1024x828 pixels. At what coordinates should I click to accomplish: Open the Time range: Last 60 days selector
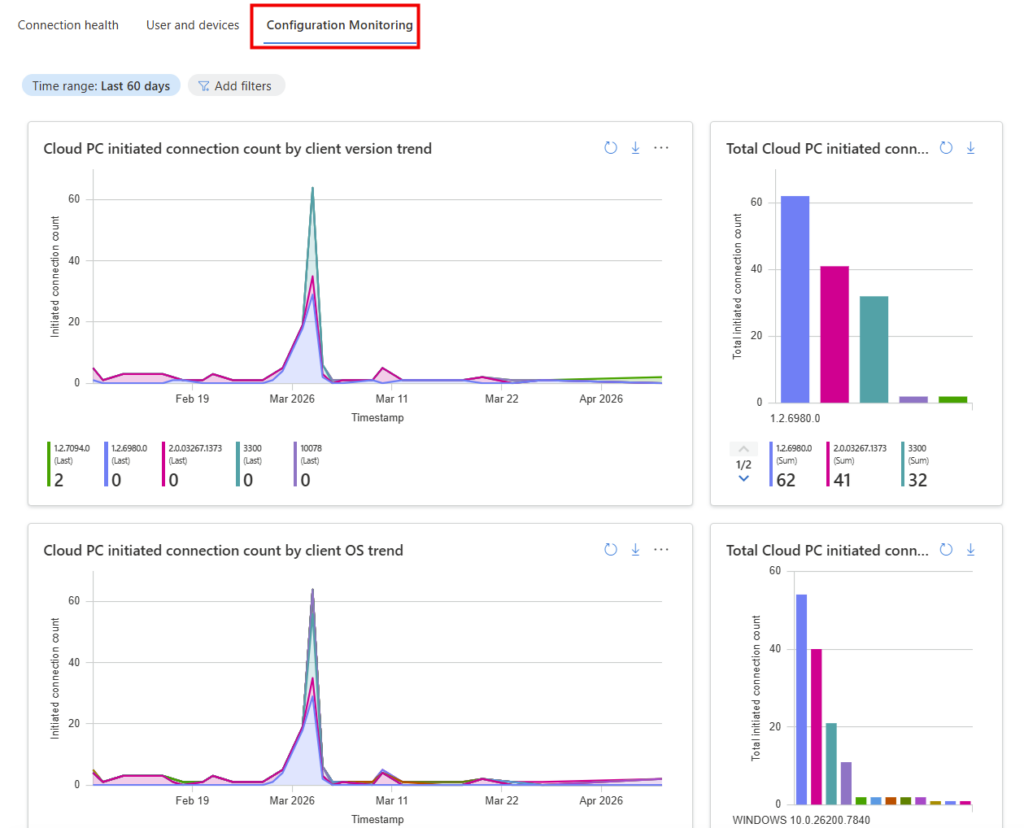[x=101, y=86]
